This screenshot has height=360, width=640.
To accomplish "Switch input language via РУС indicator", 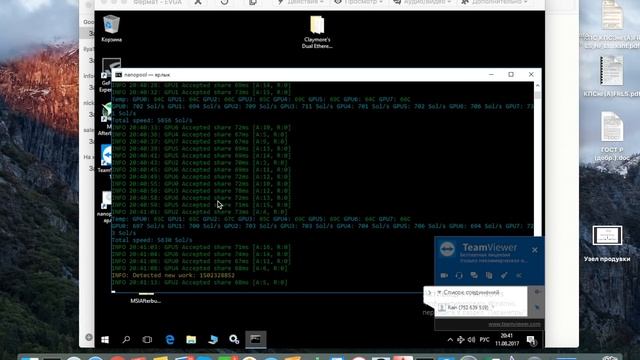I will tap(484, 340).
